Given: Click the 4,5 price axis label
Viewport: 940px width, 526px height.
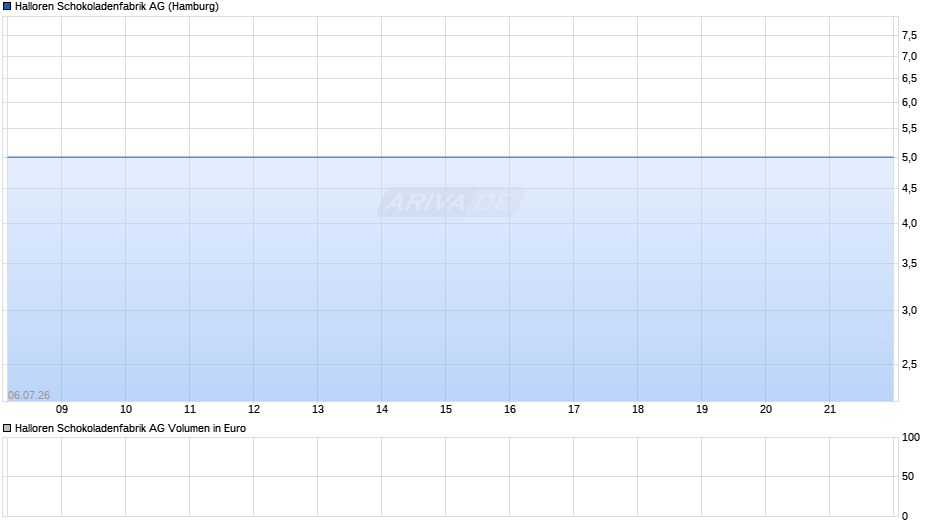Looking at the screenshot, I should click(909, 188).
